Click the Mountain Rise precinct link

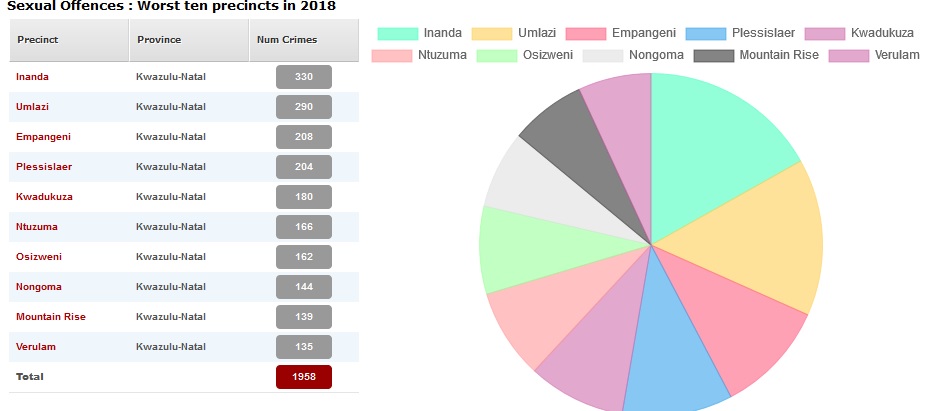coord(50,317)
